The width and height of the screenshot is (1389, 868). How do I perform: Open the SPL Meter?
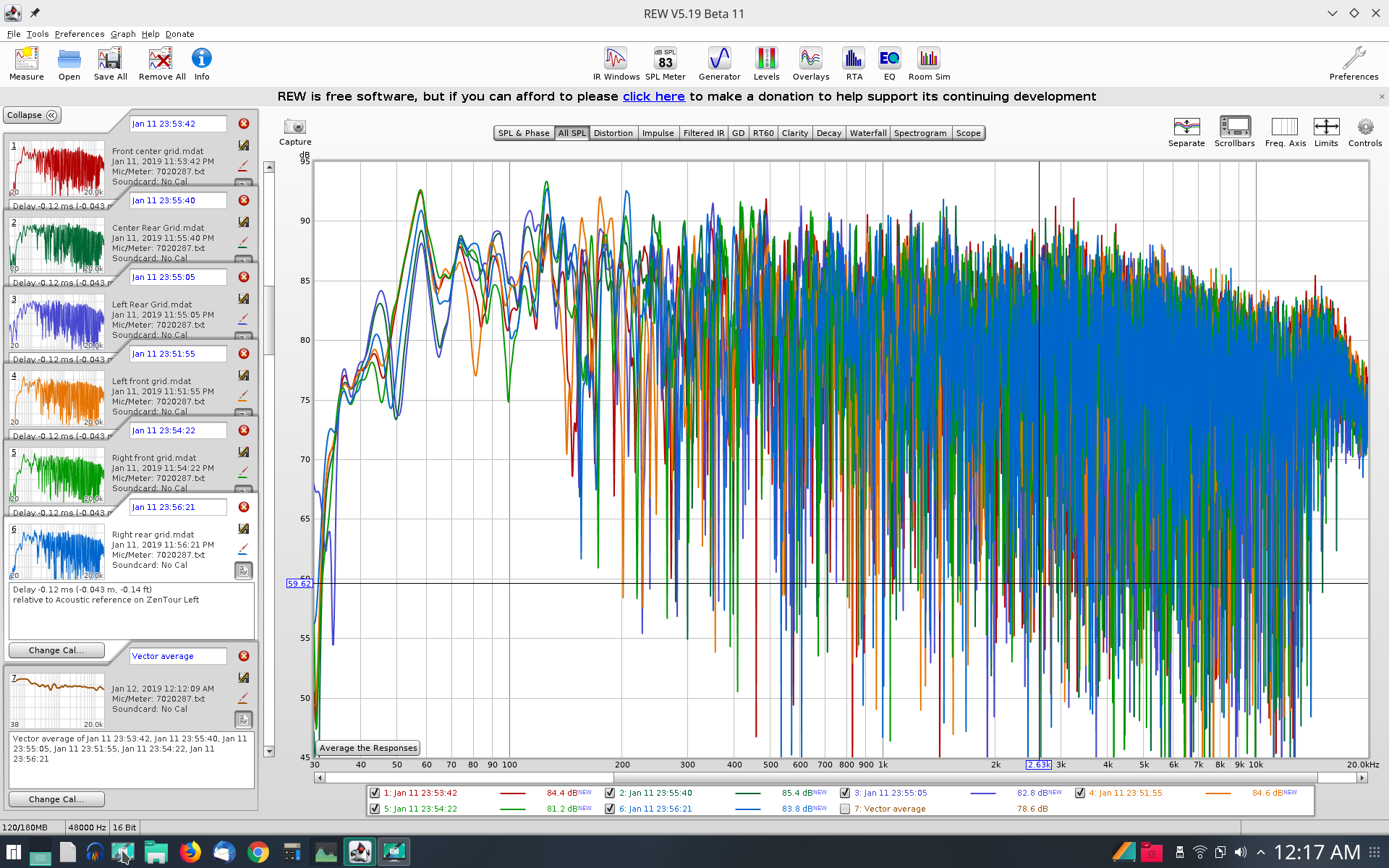666,64
